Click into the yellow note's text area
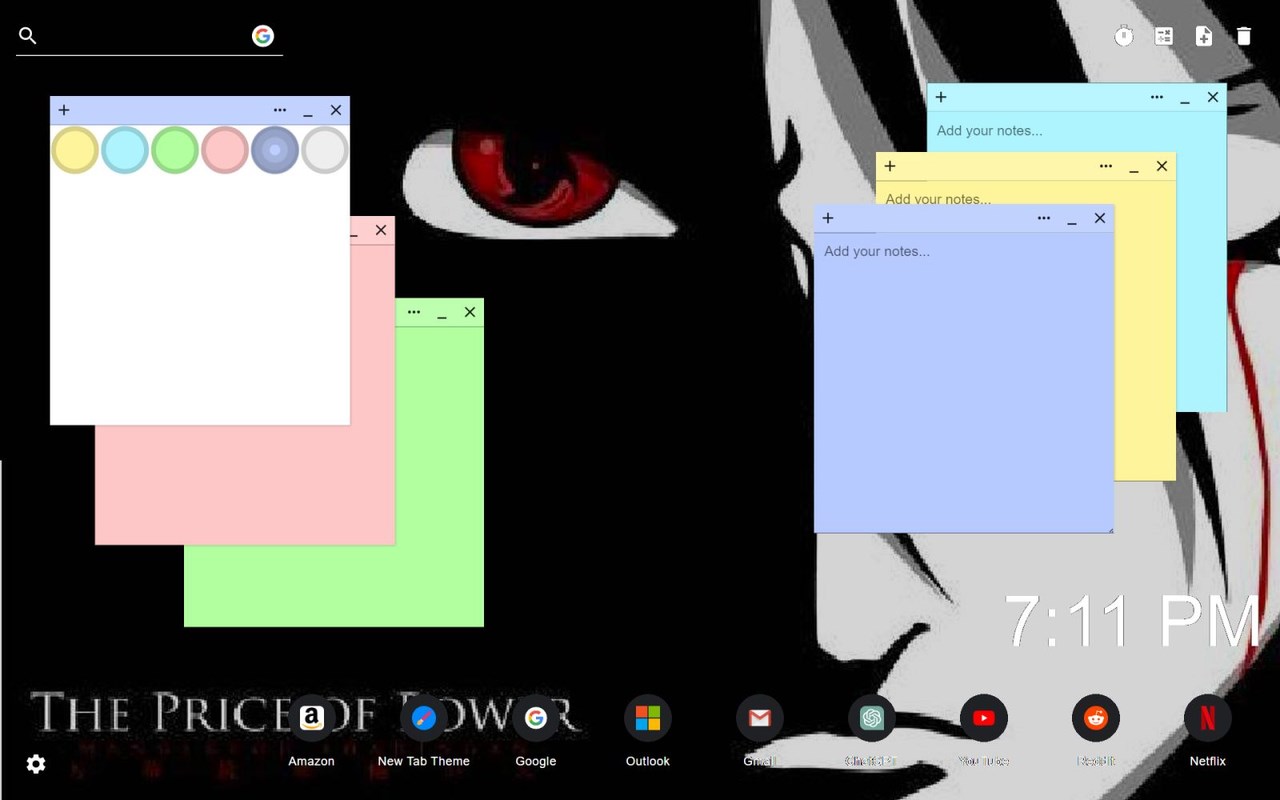This screenshot has width=1280, height=800. [1026, 193]
